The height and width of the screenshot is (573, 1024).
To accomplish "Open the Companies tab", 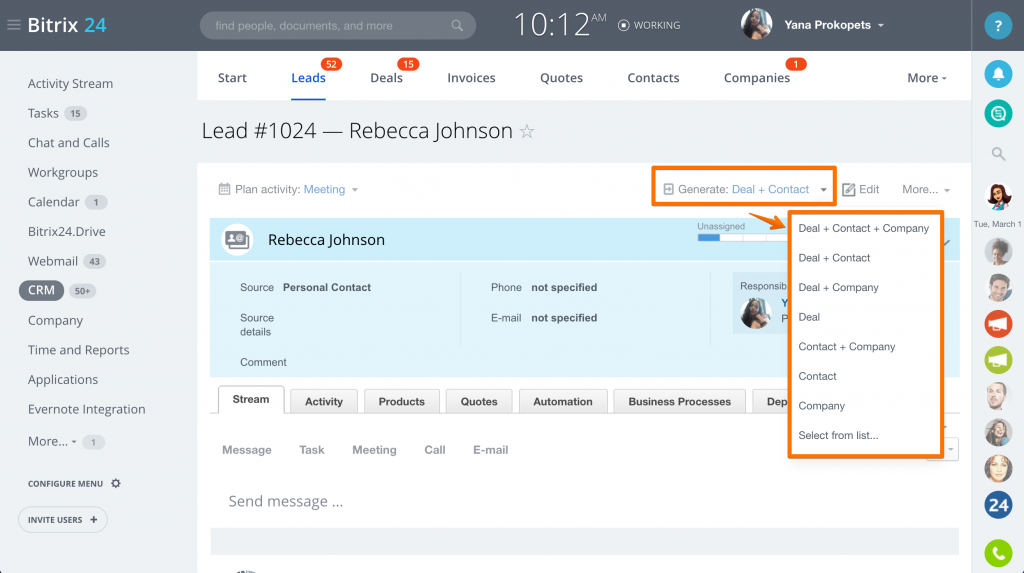I will [x=756, y=78].
